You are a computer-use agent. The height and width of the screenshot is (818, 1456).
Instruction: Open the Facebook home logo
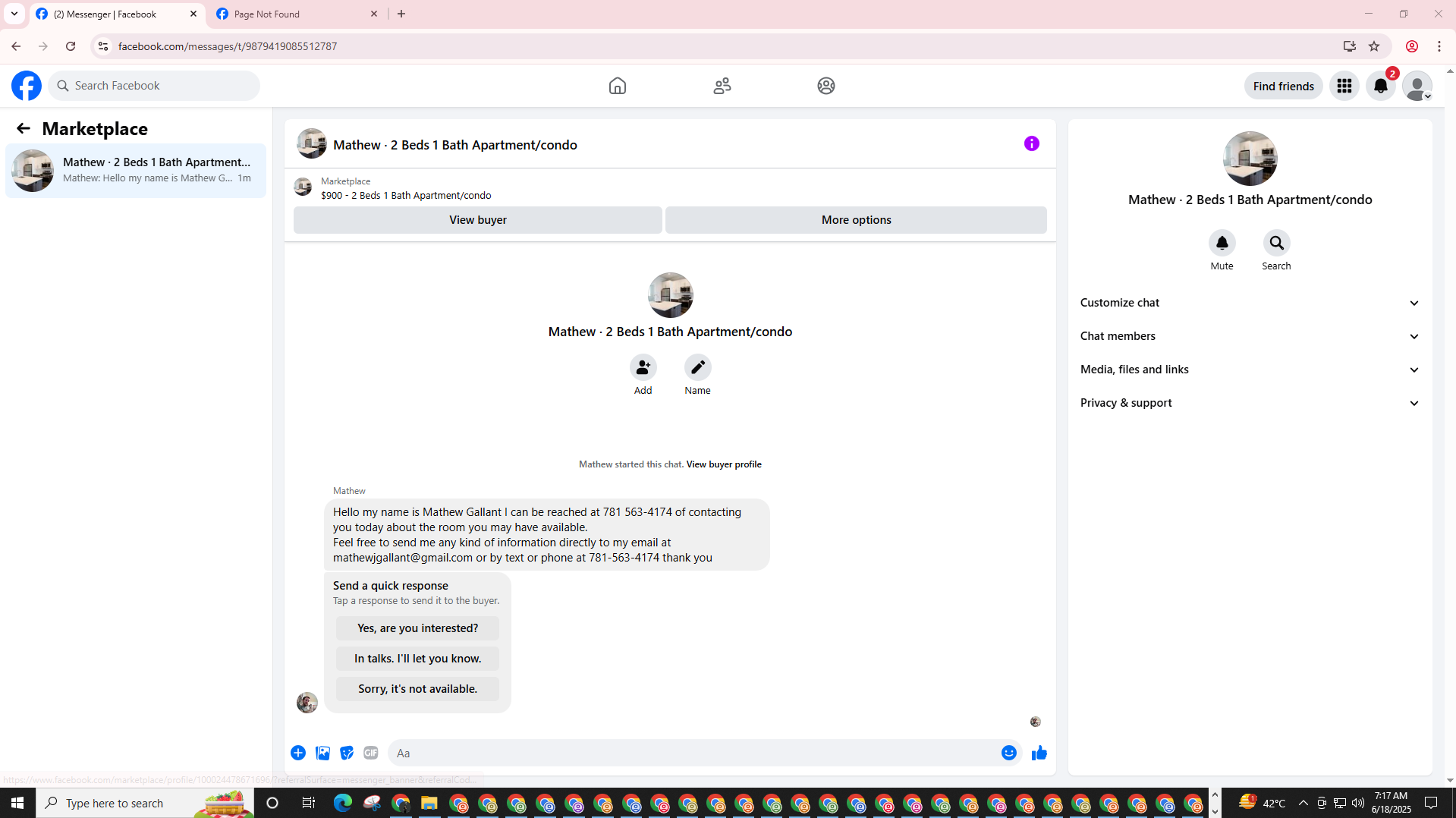point(27,86)
